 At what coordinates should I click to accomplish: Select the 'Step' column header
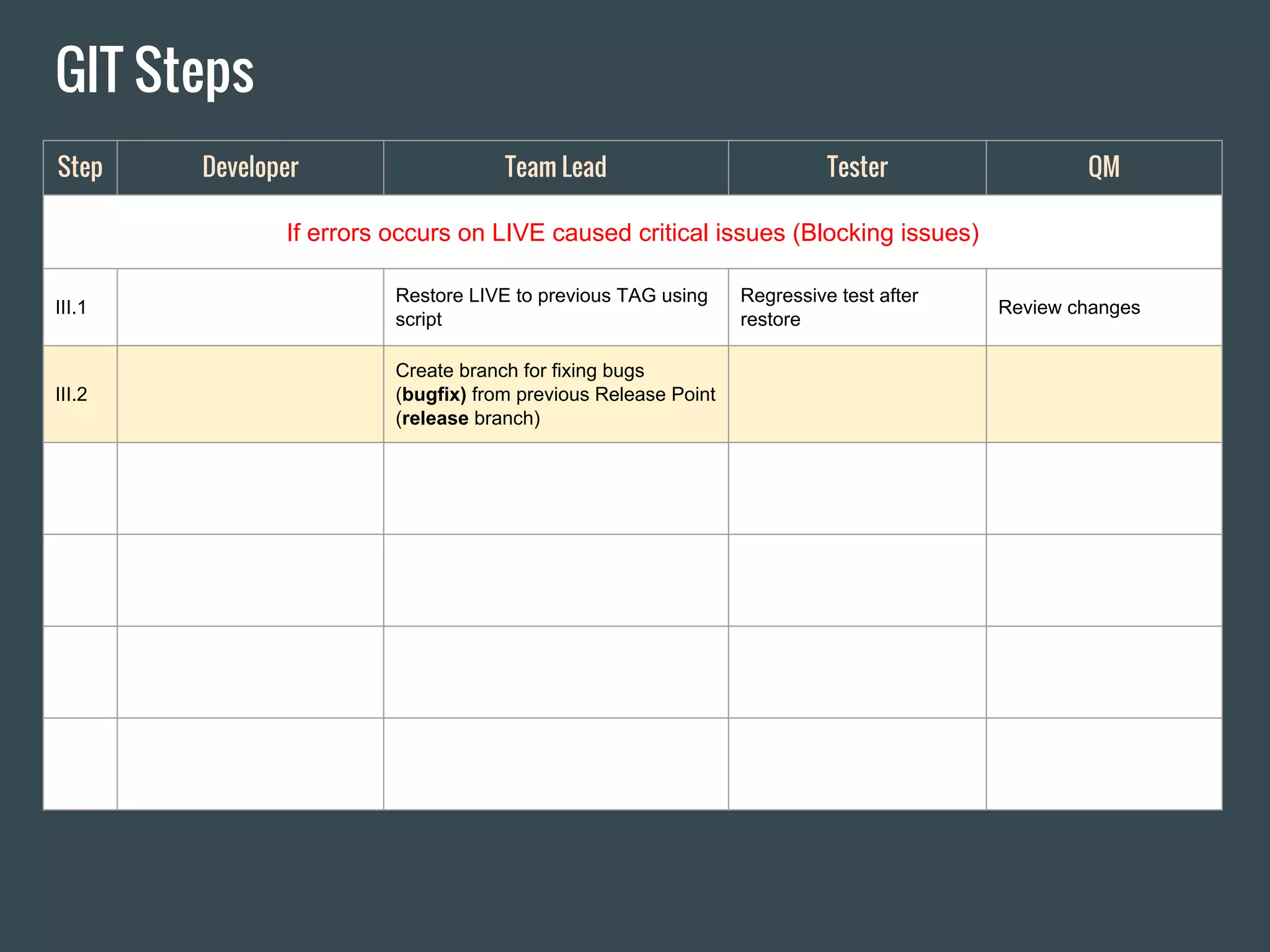tap(80, 167)
